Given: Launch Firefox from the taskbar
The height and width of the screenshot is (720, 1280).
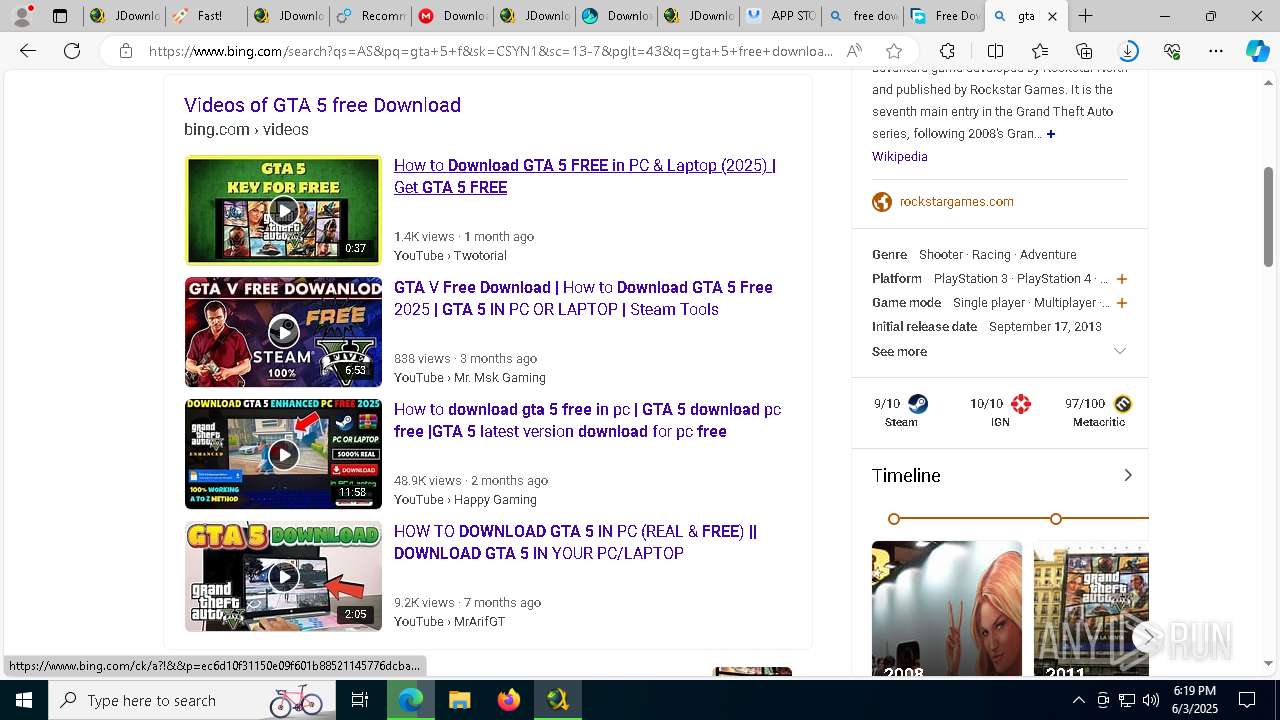Looking at the screenshot, I should (509, 700).
